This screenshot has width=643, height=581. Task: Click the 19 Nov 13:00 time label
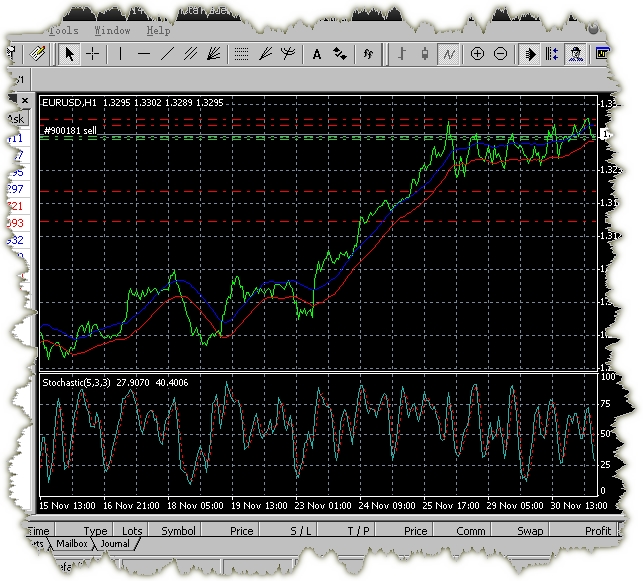259,506
